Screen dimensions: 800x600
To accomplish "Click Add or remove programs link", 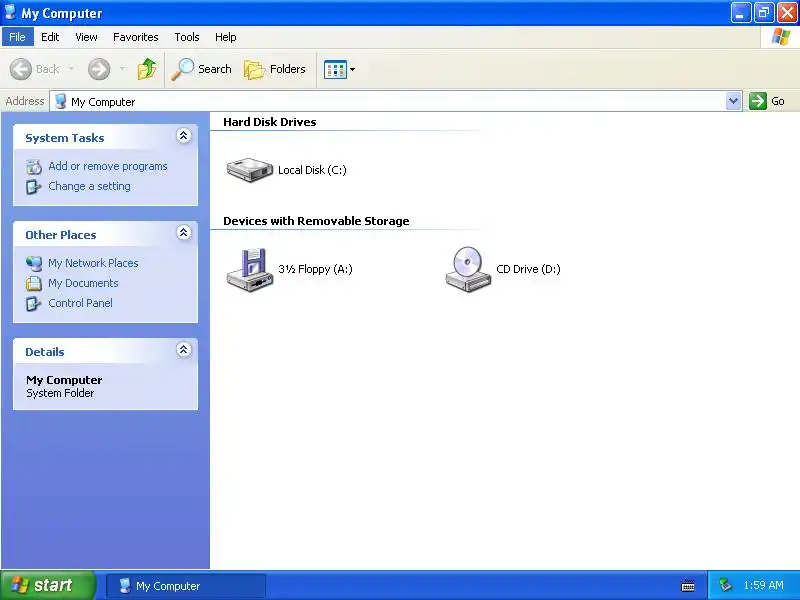I will click(108, 166).
